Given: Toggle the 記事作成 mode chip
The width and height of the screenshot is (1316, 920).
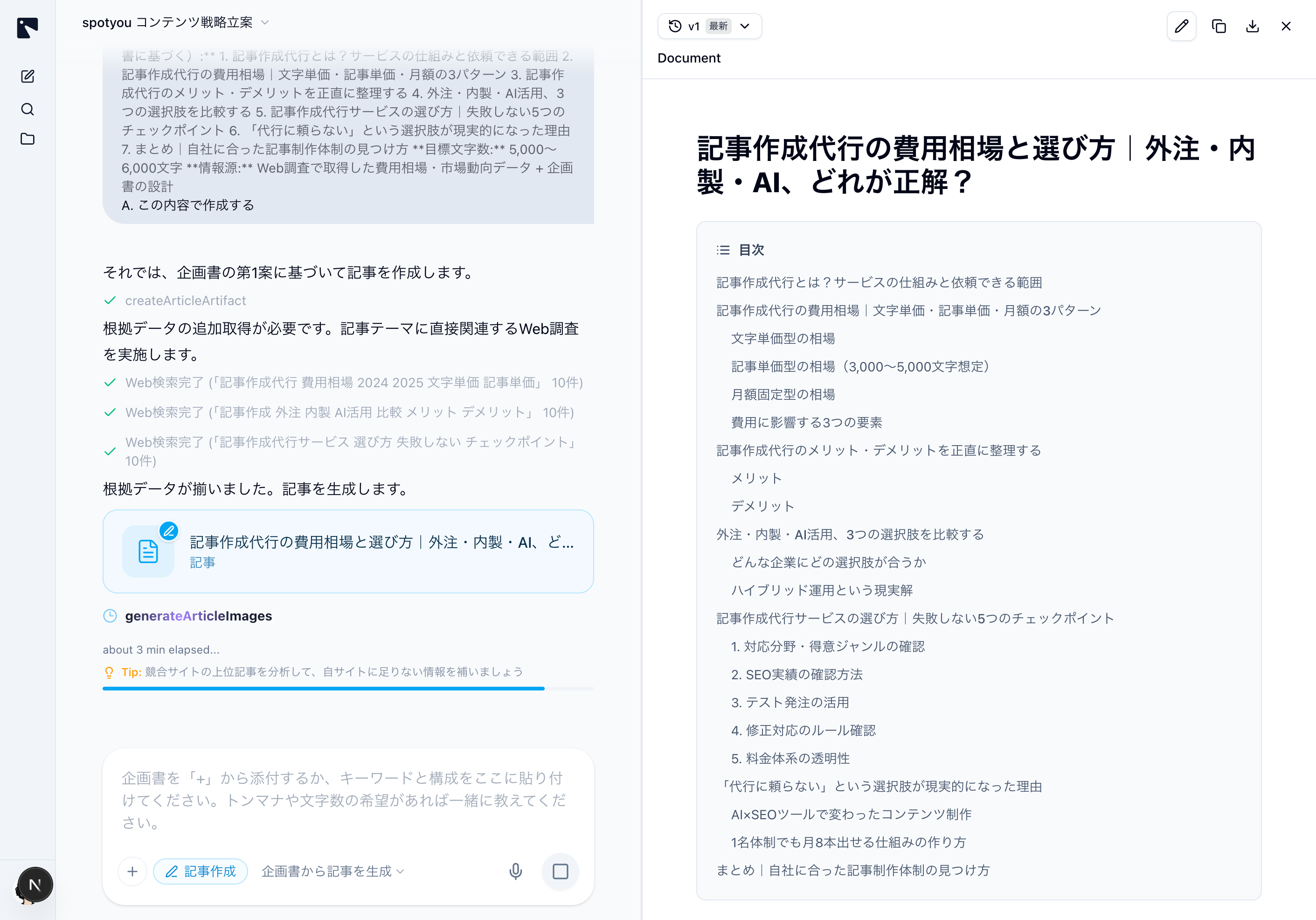Looking at the screenshot, I should coord(201,871).
